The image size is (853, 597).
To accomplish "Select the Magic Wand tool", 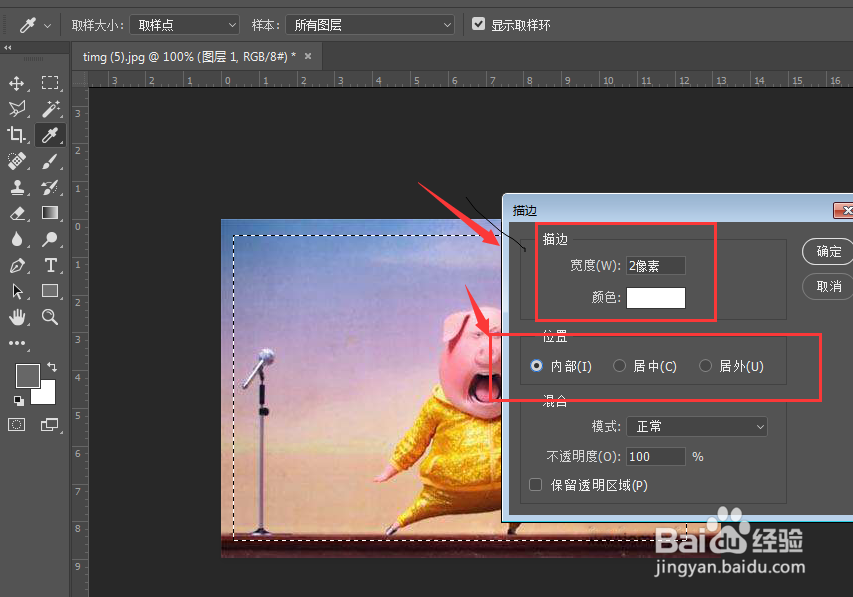I will 50,109.
